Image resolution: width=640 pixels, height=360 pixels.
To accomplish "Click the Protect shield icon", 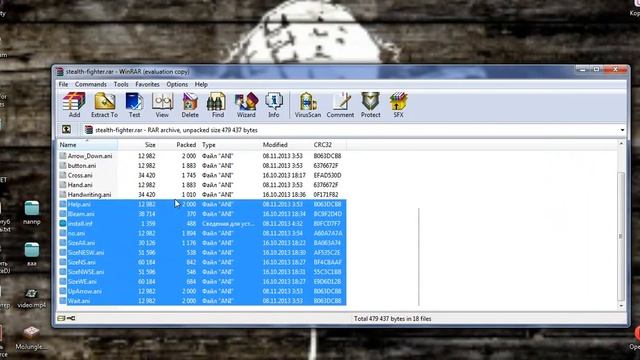I will [x=371, y=104].
